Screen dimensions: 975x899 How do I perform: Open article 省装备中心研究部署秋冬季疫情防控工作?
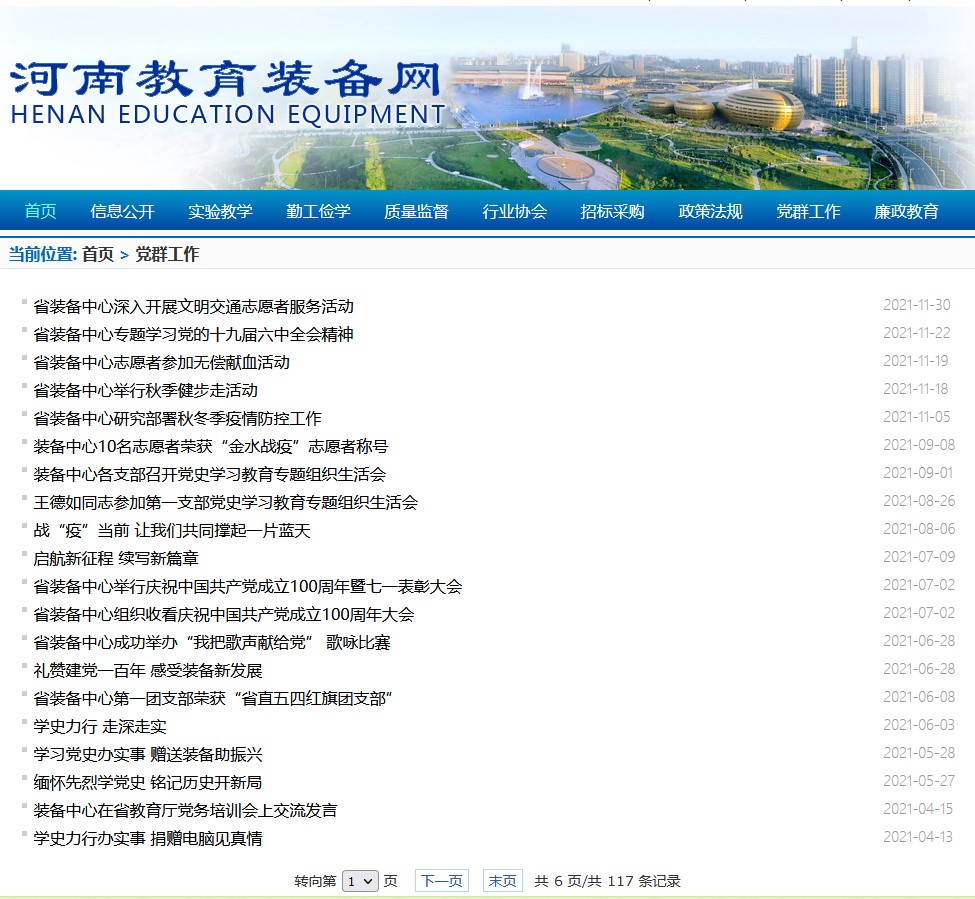tap(178, 418)
